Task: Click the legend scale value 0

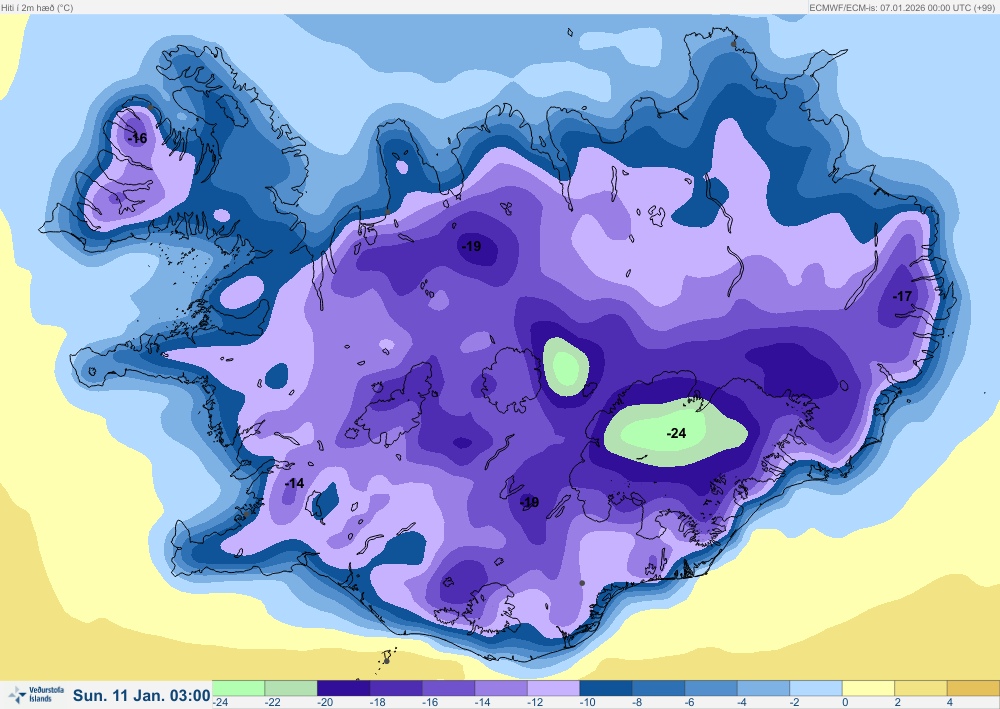Action: (845, 702)
